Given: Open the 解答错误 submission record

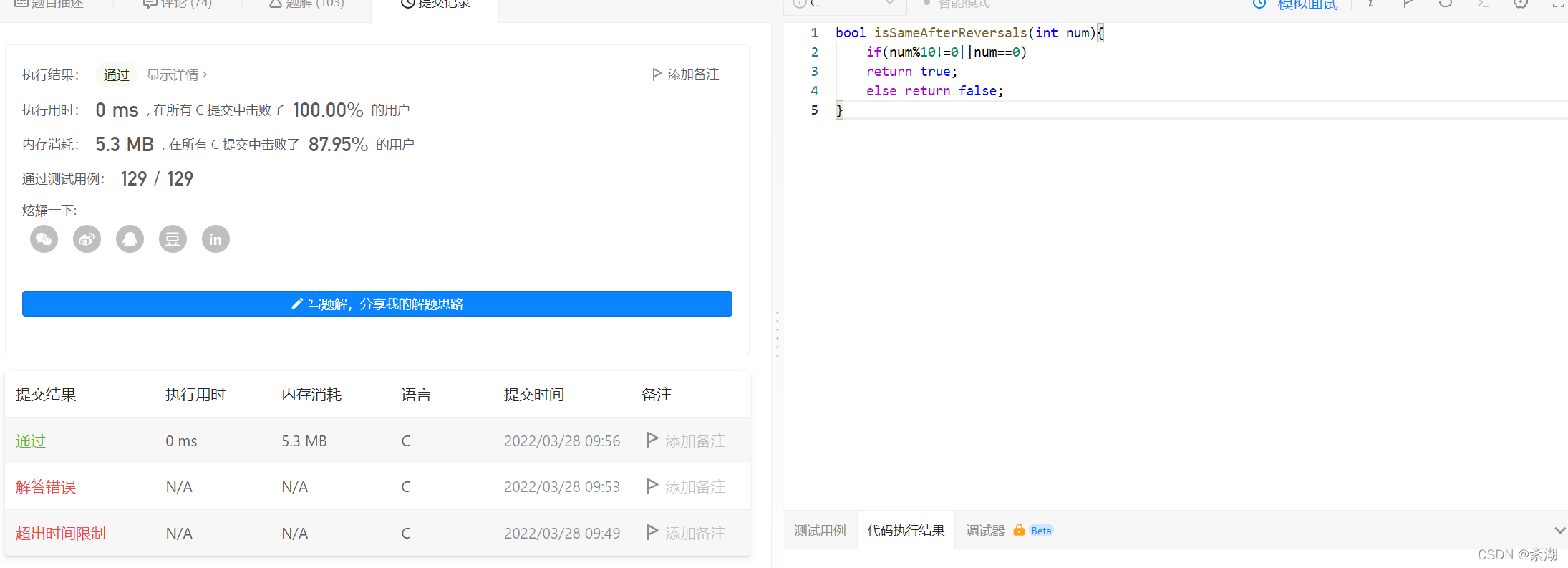Looking at the screenshot, I should pos(46,487).
